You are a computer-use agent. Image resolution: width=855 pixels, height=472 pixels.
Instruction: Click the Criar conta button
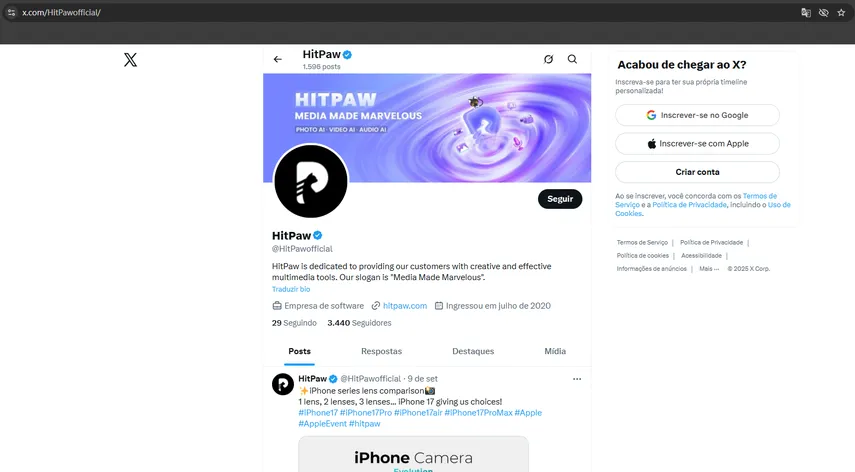(x=697, y=172)
